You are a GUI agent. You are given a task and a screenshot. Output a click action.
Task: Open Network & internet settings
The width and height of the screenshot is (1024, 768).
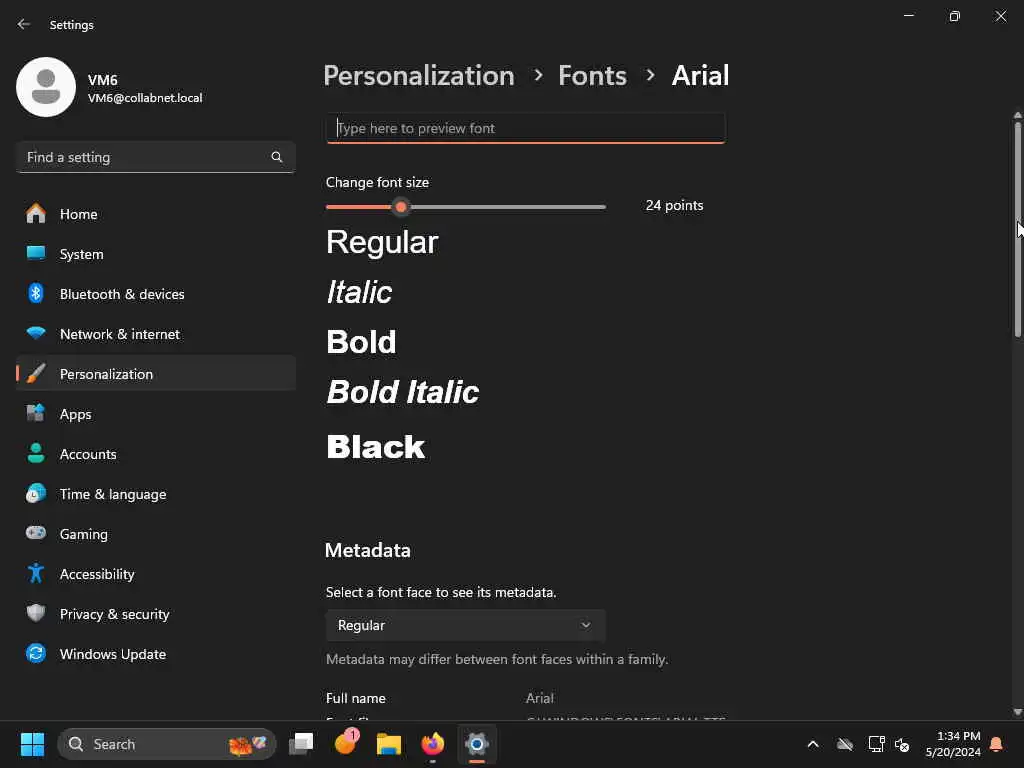[x=155, y=333]
